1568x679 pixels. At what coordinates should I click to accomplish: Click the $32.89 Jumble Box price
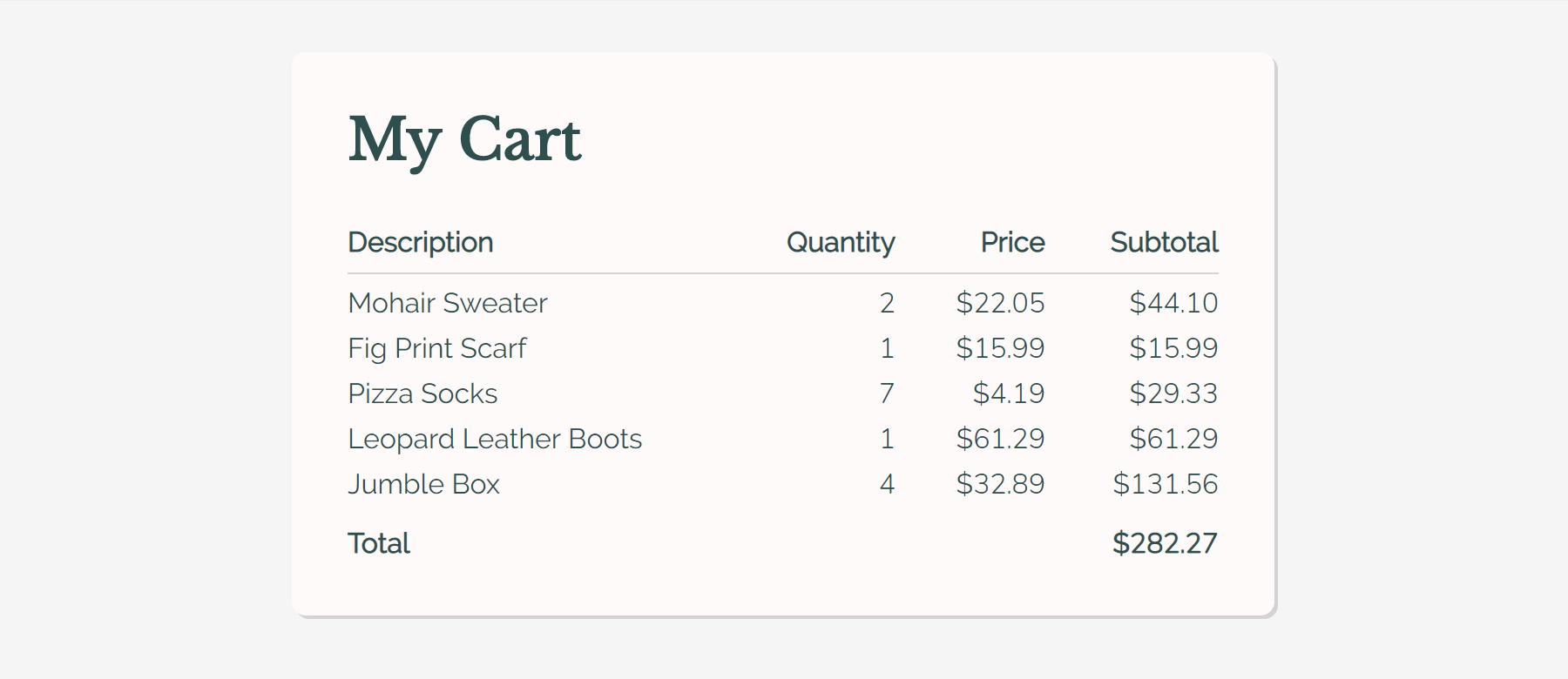pos(1000,484)
